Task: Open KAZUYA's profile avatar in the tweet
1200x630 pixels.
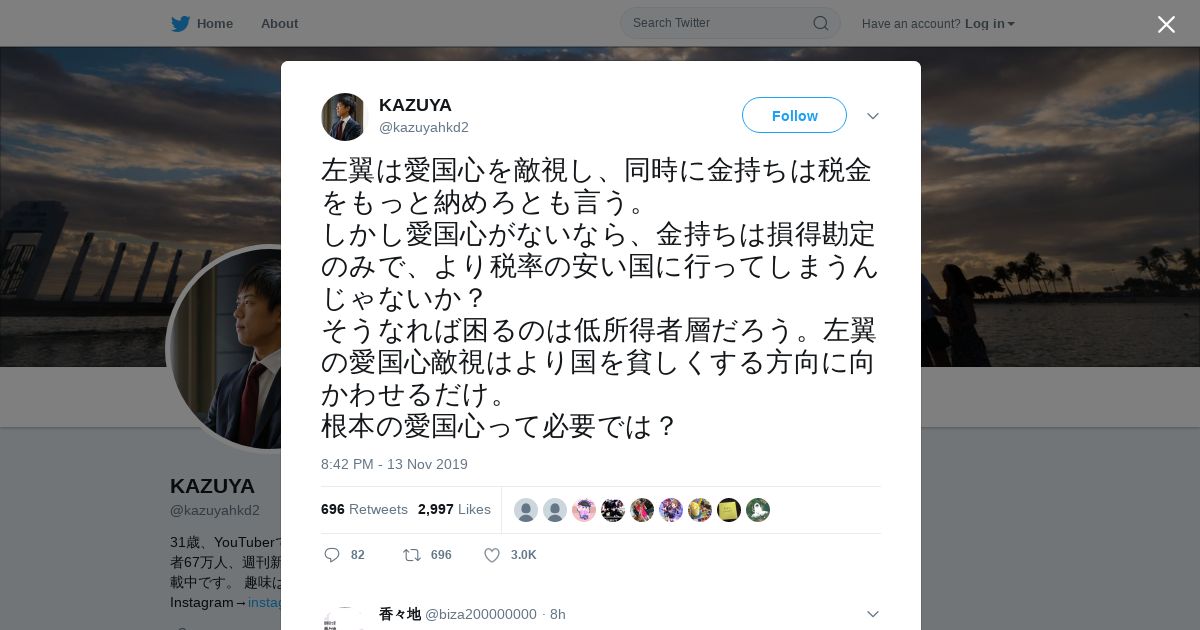Action: tap(344, 117)
